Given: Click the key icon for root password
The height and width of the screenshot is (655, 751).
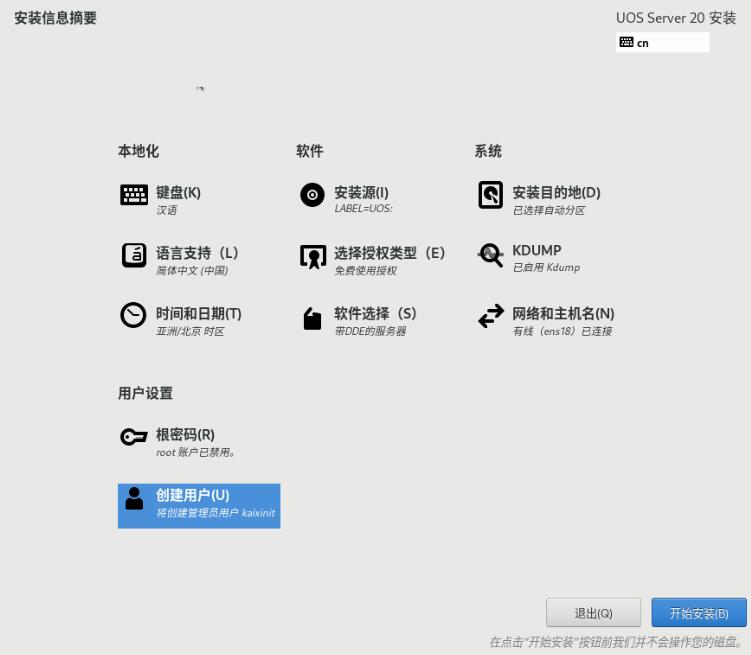Looking at the screenshot, I should [134, 438].
